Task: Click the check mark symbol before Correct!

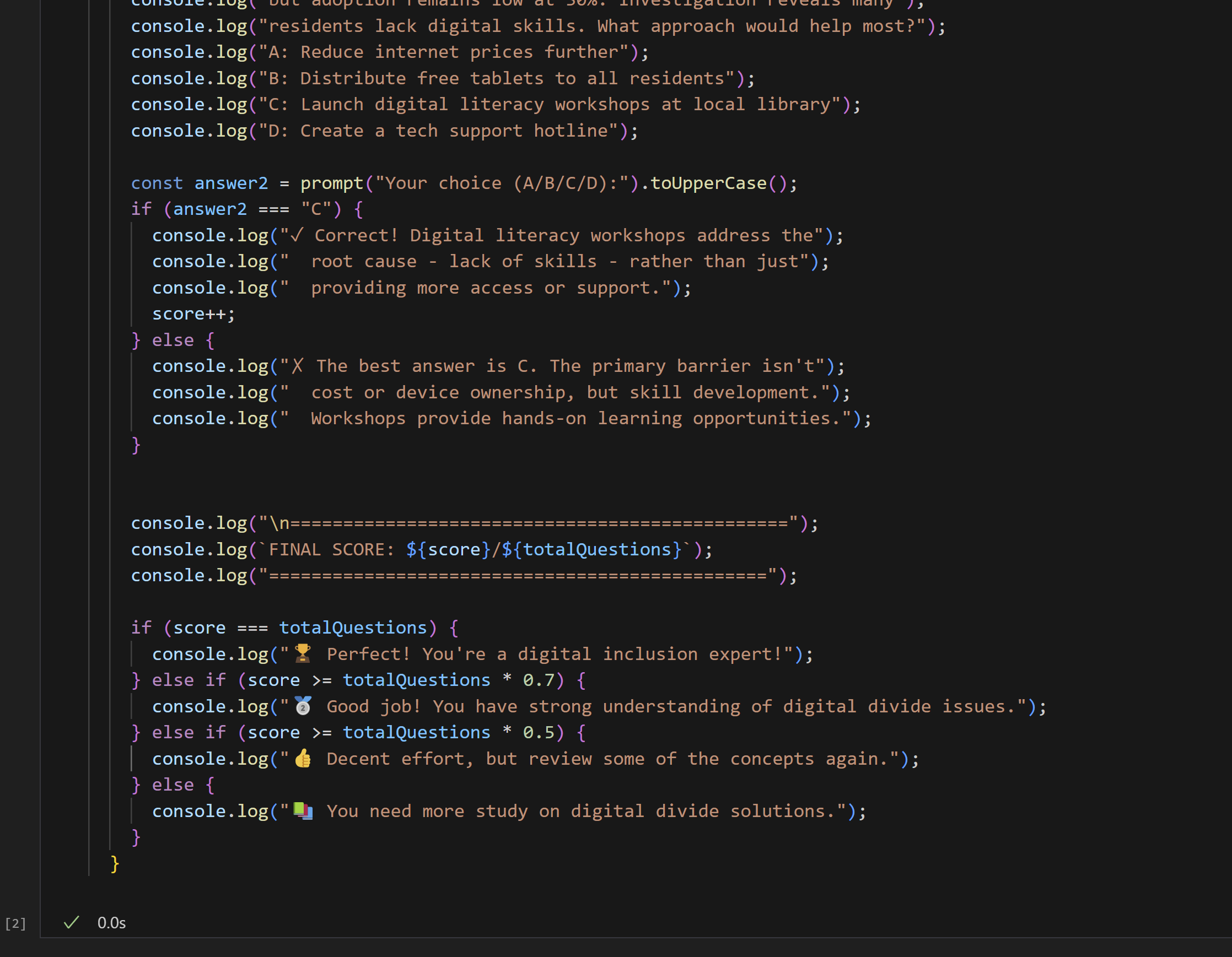Action: coord(296,235)
